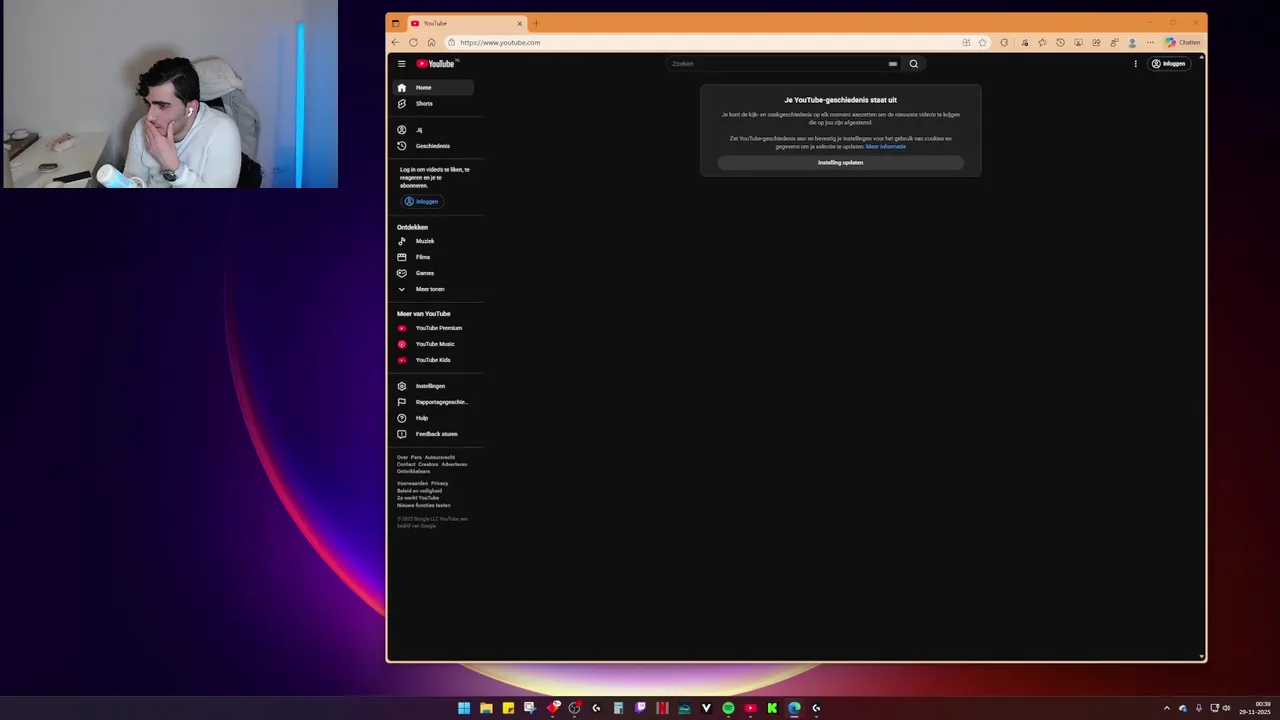Open Instellingen gear in the sidebar
The image size is (1280, 720).
click(x=433, y=386)
